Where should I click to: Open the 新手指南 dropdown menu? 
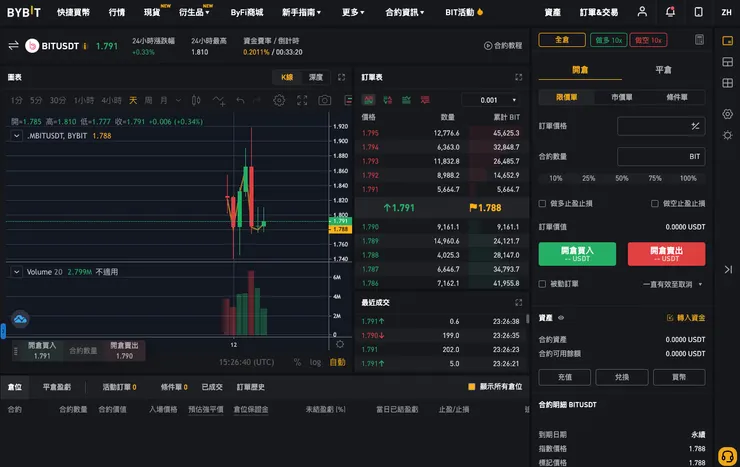[x=301, y=12]
